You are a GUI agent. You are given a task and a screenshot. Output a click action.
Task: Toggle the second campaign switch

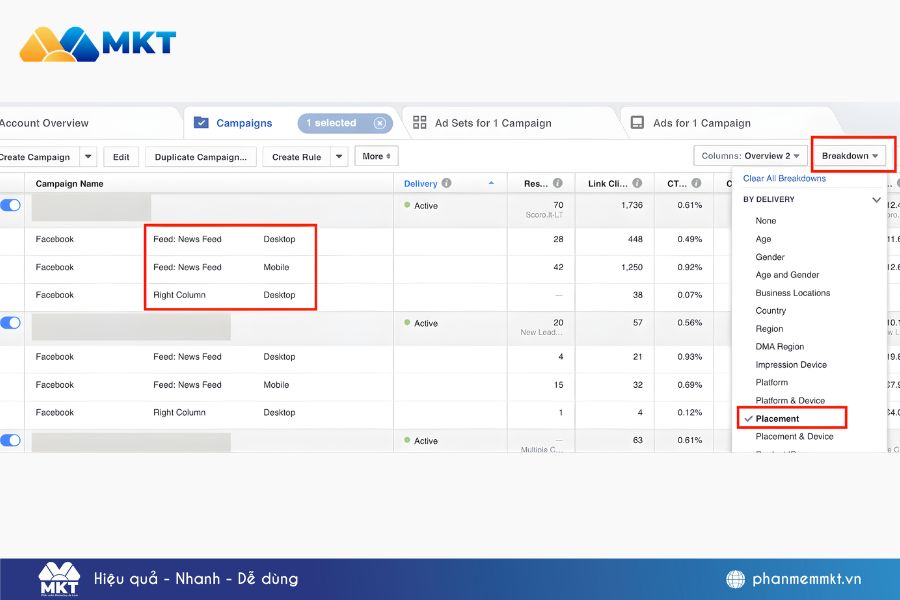pyautogui.click(x=11, y=323)
